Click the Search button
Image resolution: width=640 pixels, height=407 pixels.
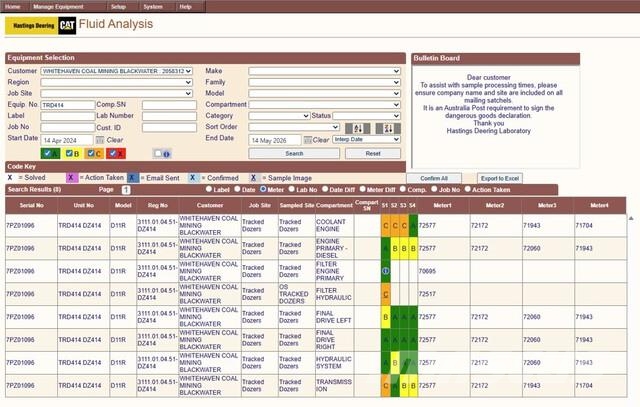coord(294,153)
